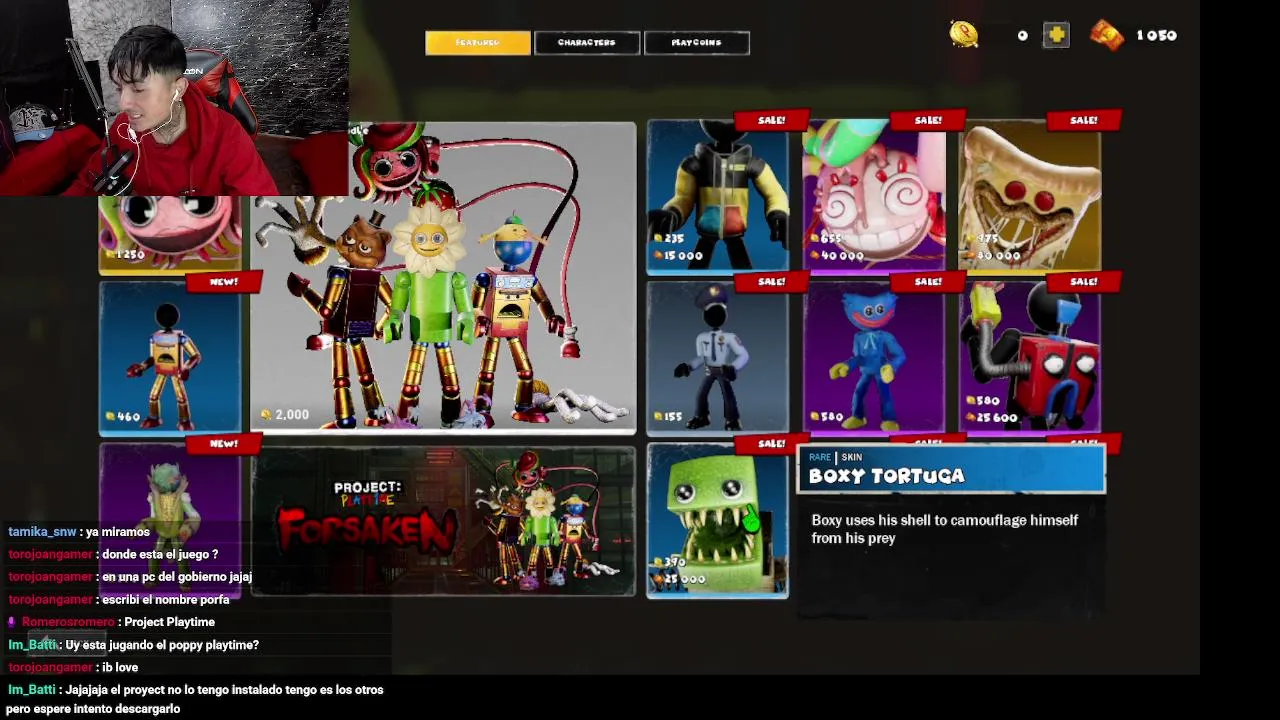Screen dimensions: 1280x720
Task: Click username Romerosromero in chat
Action: coord(68,622)
